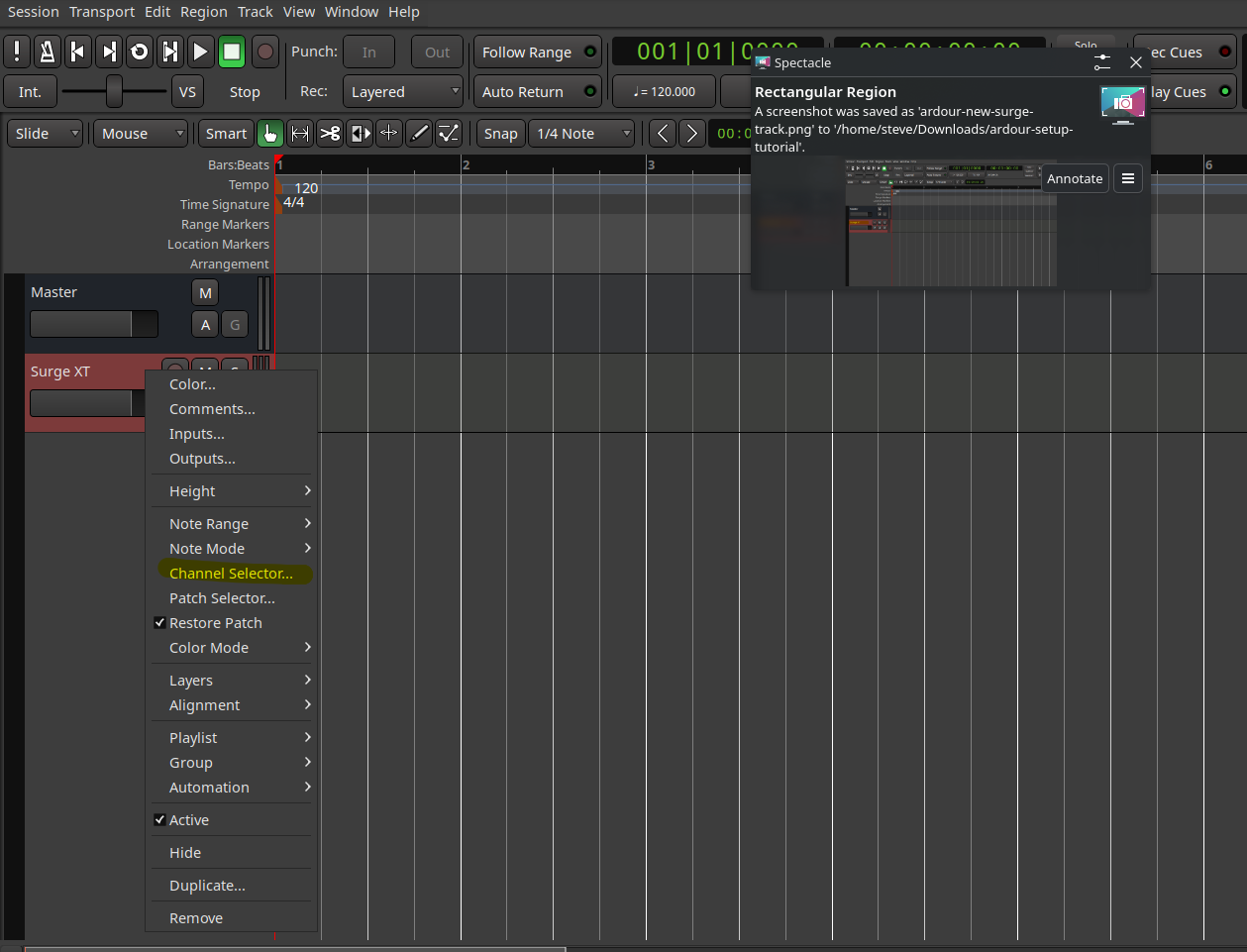1247x952 pixels.
Task: Click the shuttle speed slider handle
Action: pyautogui.click(x=114, y=91)
